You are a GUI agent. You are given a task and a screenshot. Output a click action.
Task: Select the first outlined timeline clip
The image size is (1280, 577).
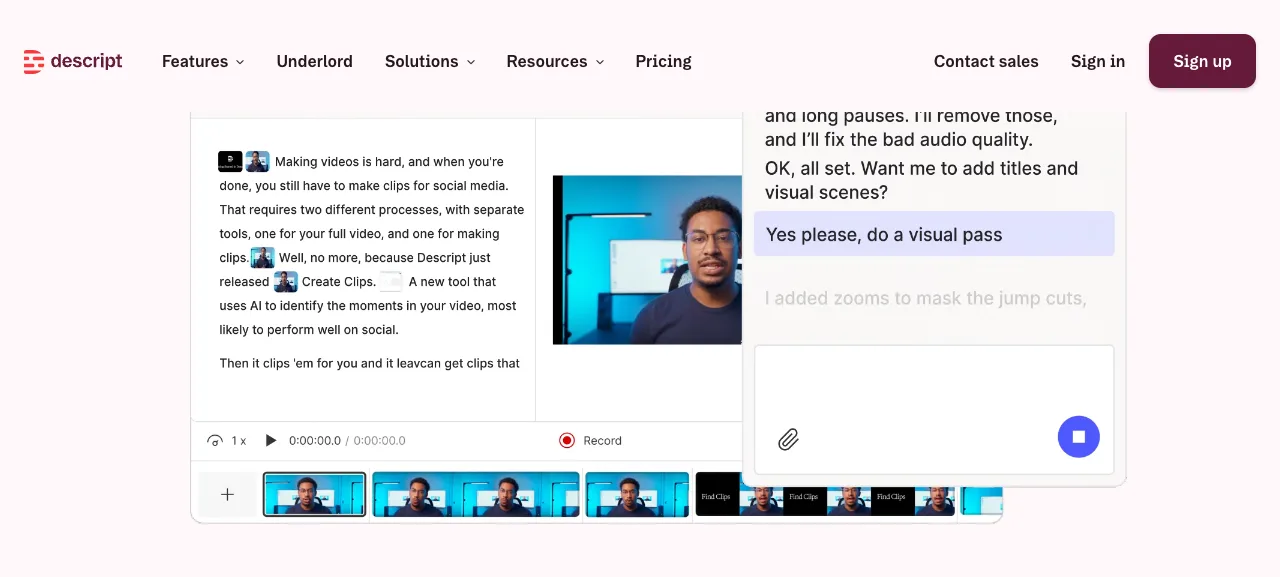(x=314, y=494)
